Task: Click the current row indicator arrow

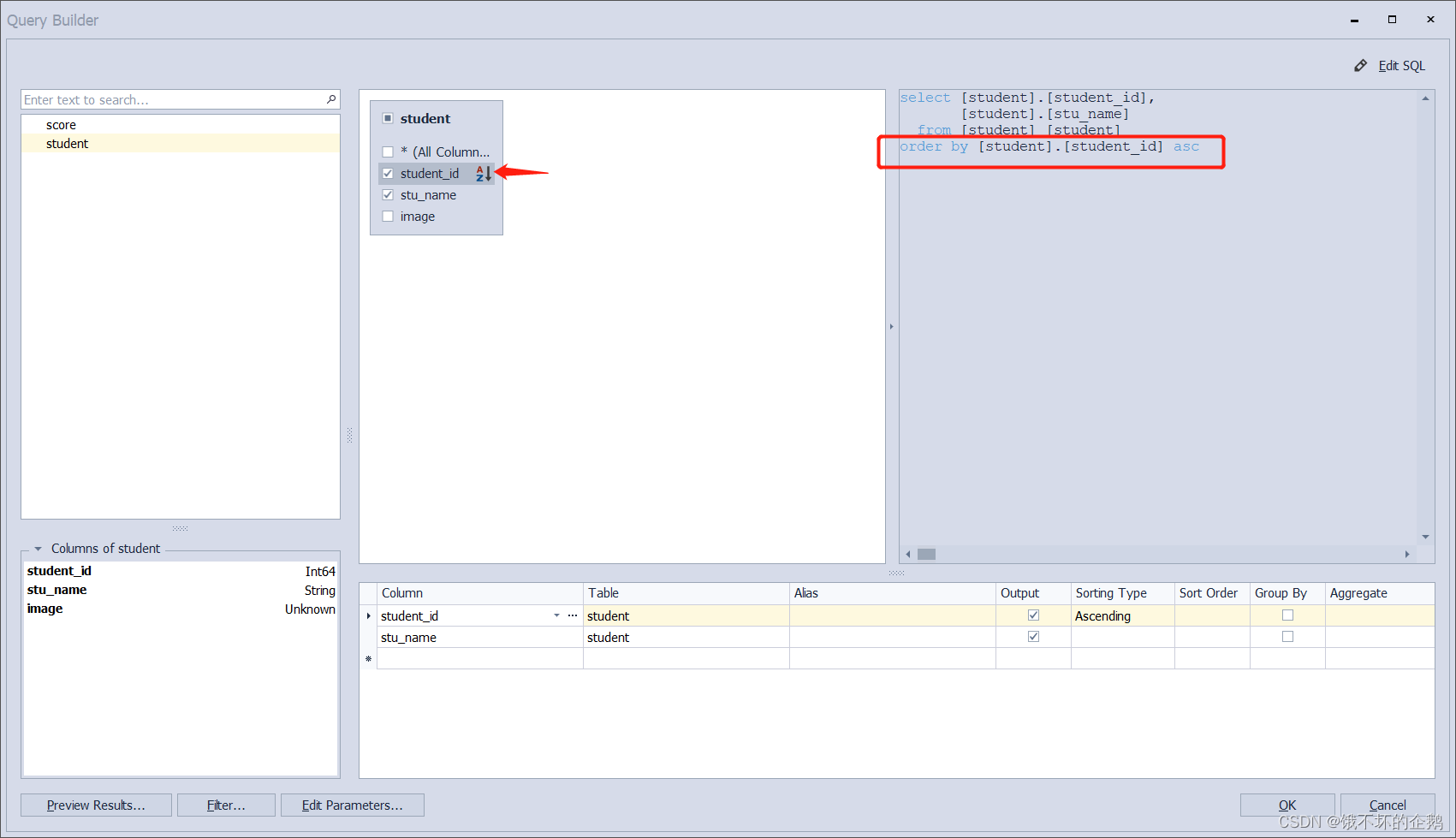Action: coord(368,615)
